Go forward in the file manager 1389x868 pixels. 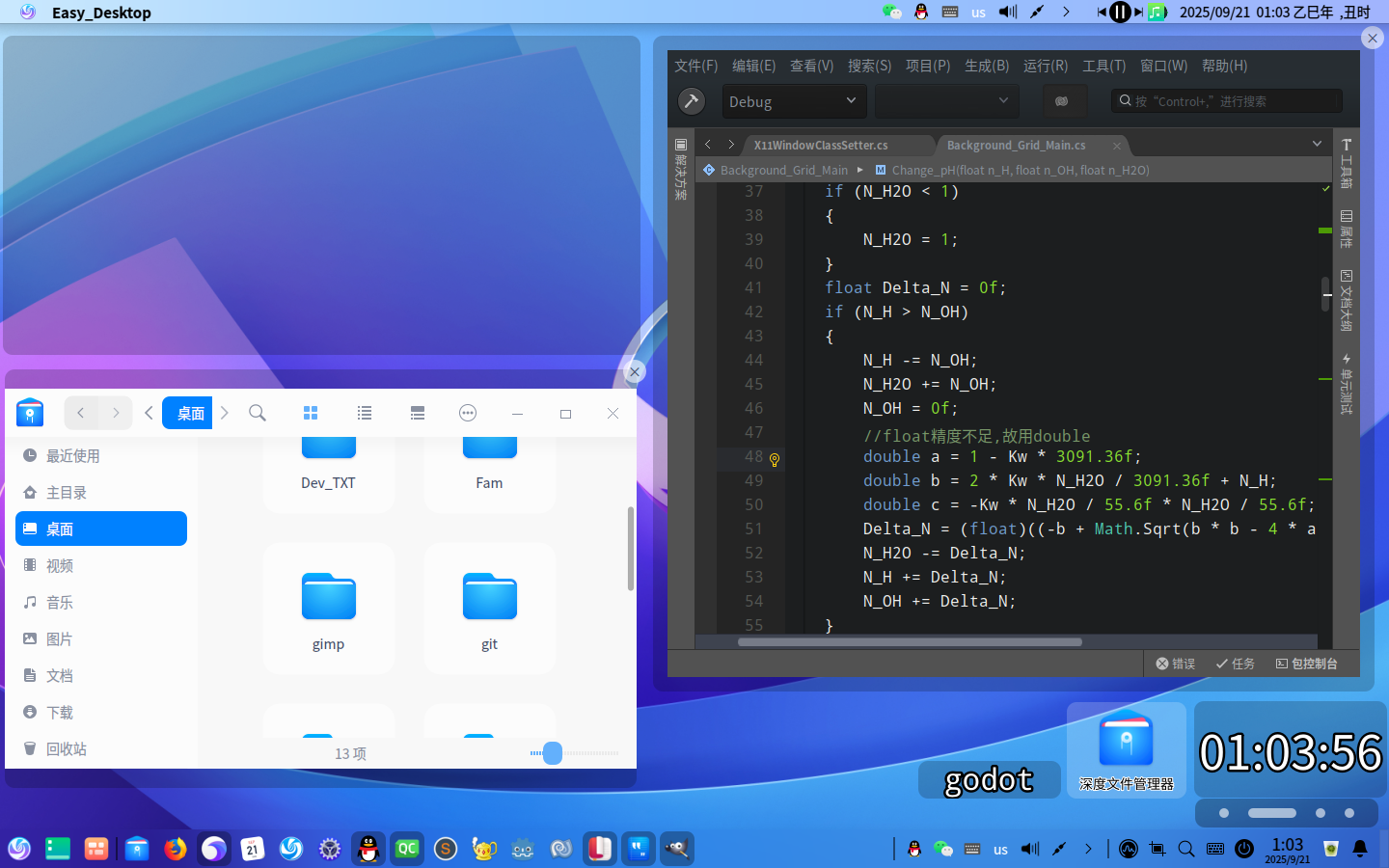point(116,413)
